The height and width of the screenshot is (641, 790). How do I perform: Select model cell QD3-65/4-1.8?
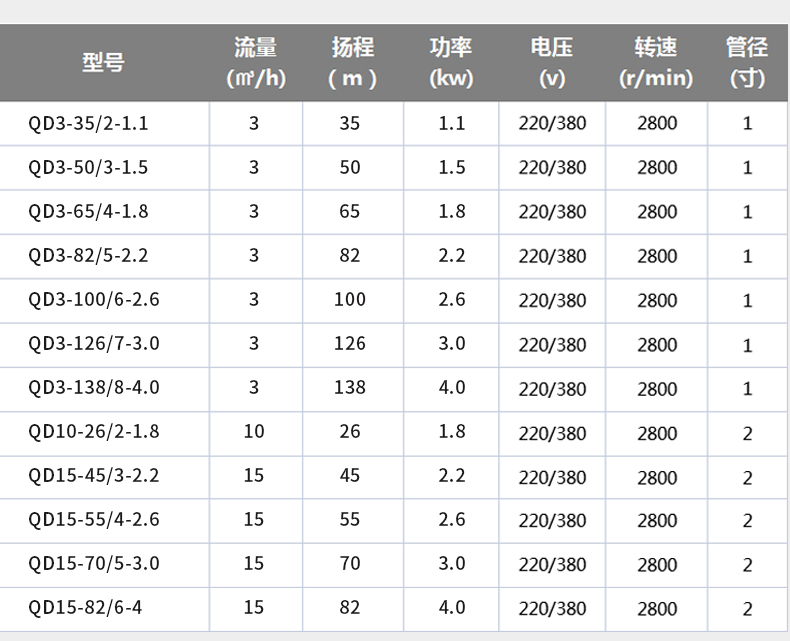89,212
